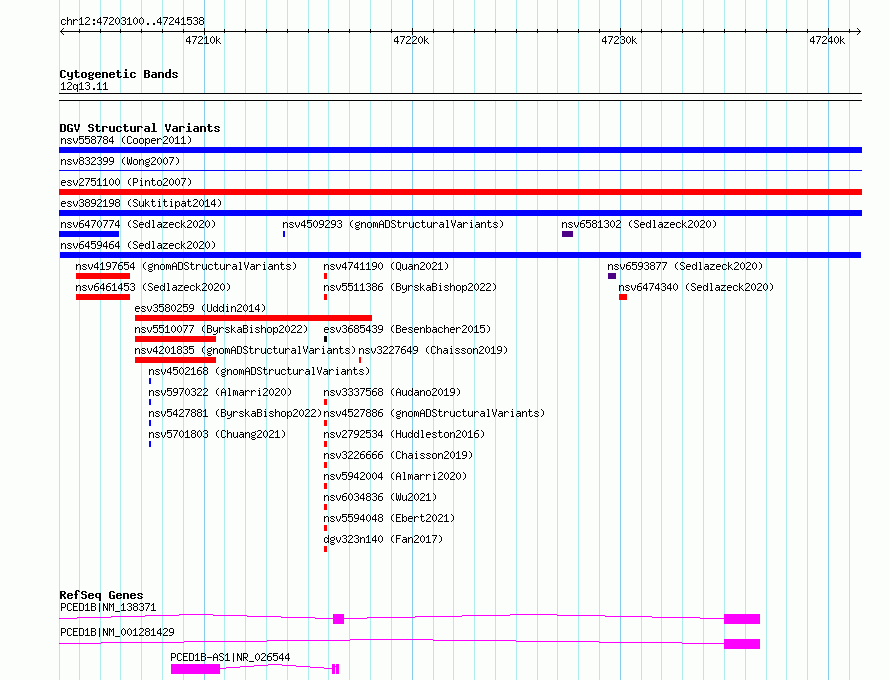Click the nsv558784 (Cooper2011) variant label
Screen dimensions: 890x680
click(x=126, y=140)
